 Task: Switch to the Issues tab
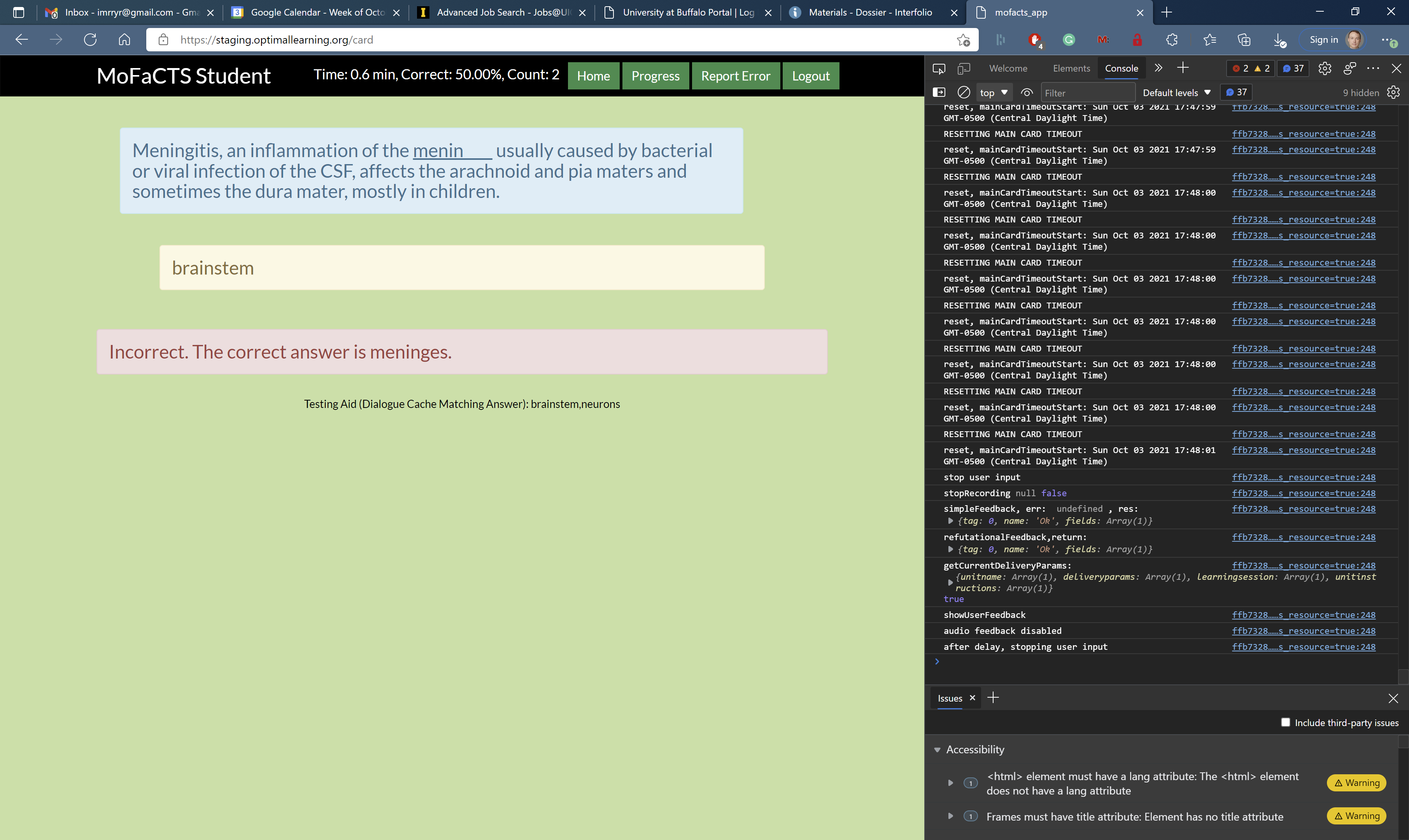[x=949, y=698]
